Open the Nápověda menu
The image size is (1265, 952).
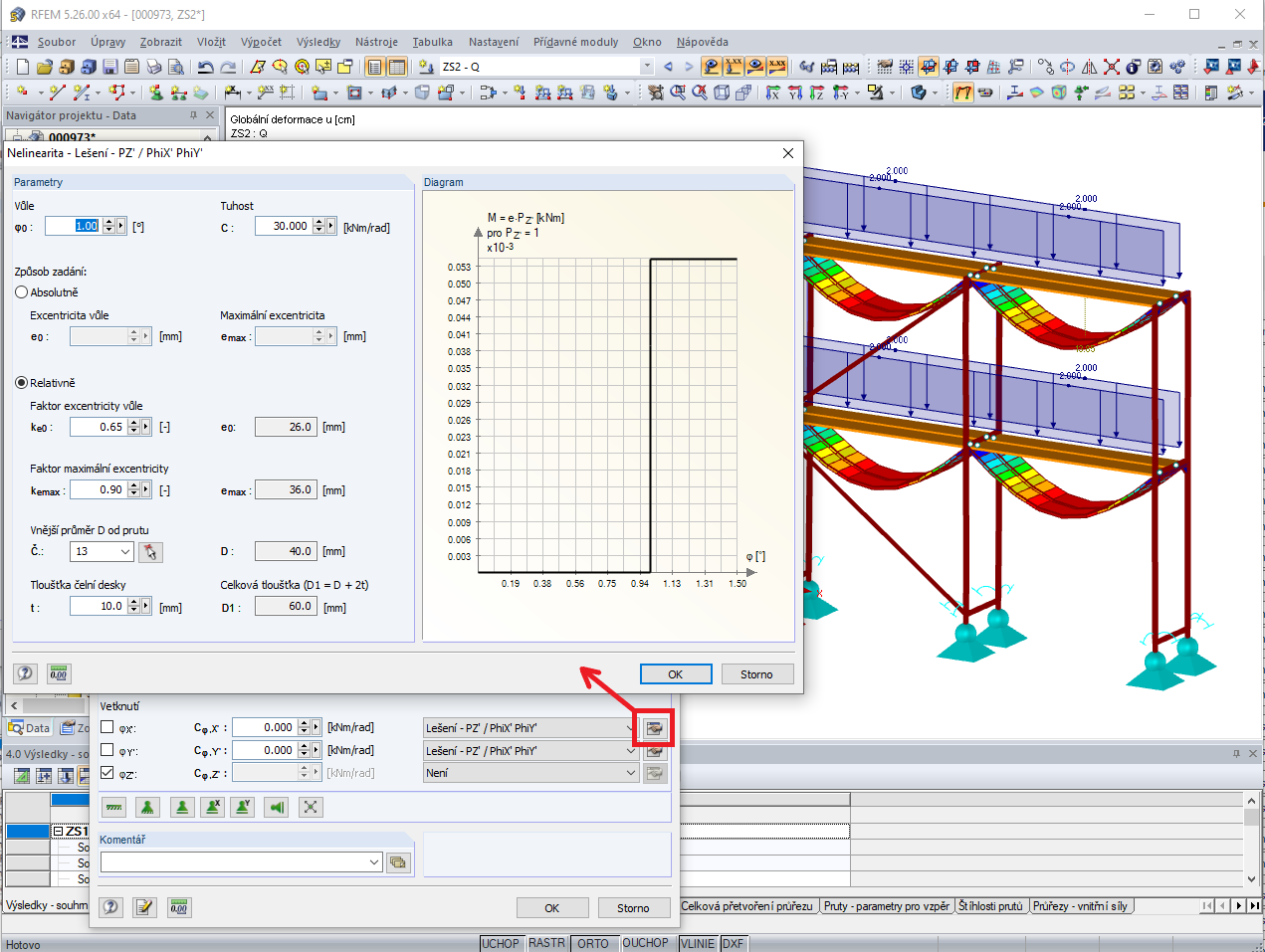[x=703, y=42]
